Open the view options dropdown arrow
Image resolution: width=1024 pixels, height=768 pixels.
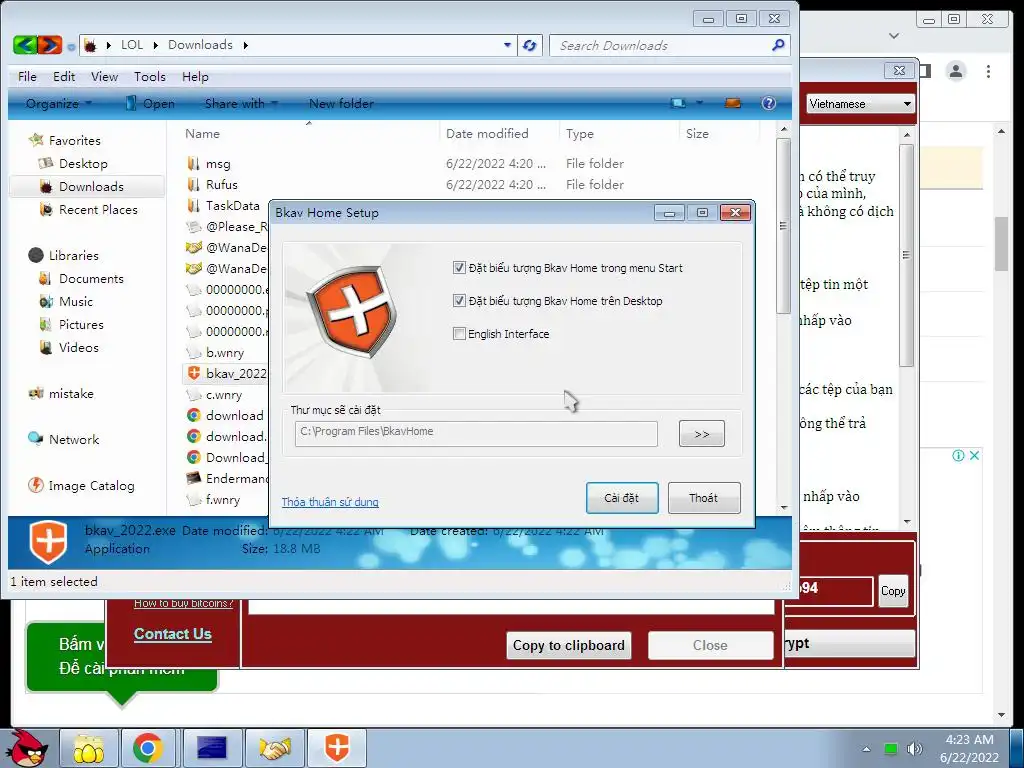pos(699,103)
